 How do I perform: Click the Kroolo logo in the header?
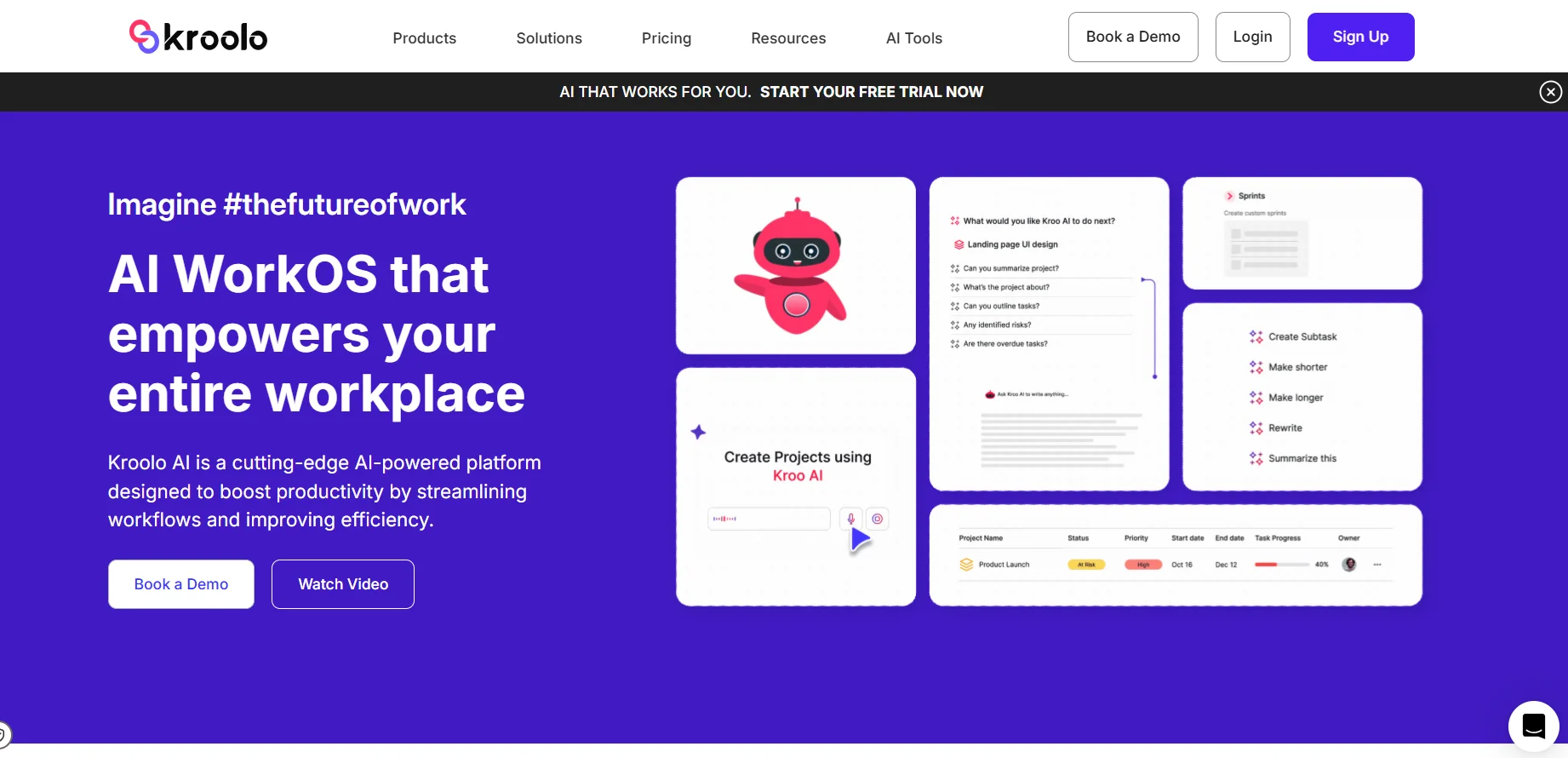pyautogui.click(x=198, y=37)
